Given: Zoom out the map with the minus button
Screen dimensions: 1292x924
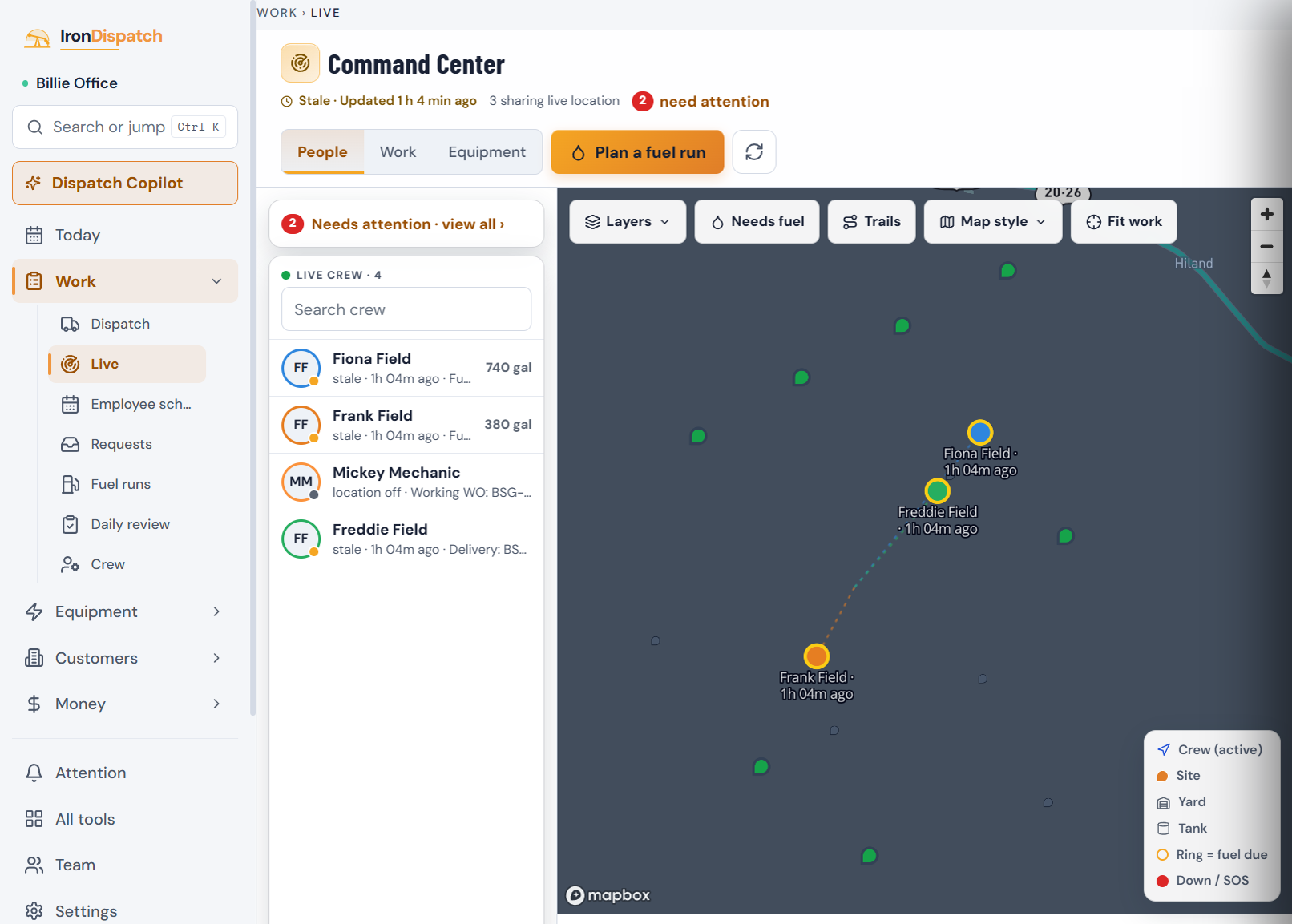Looking at the screenshot, I should tap(1266, 246).
